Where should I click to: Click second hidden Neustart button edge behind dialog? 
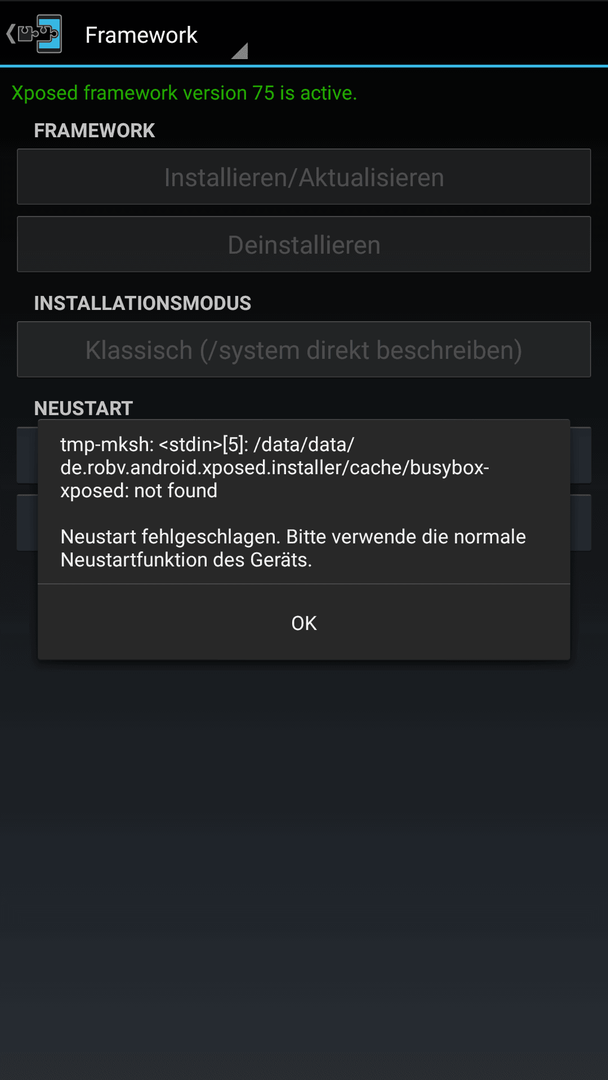[x=580, y=522]
